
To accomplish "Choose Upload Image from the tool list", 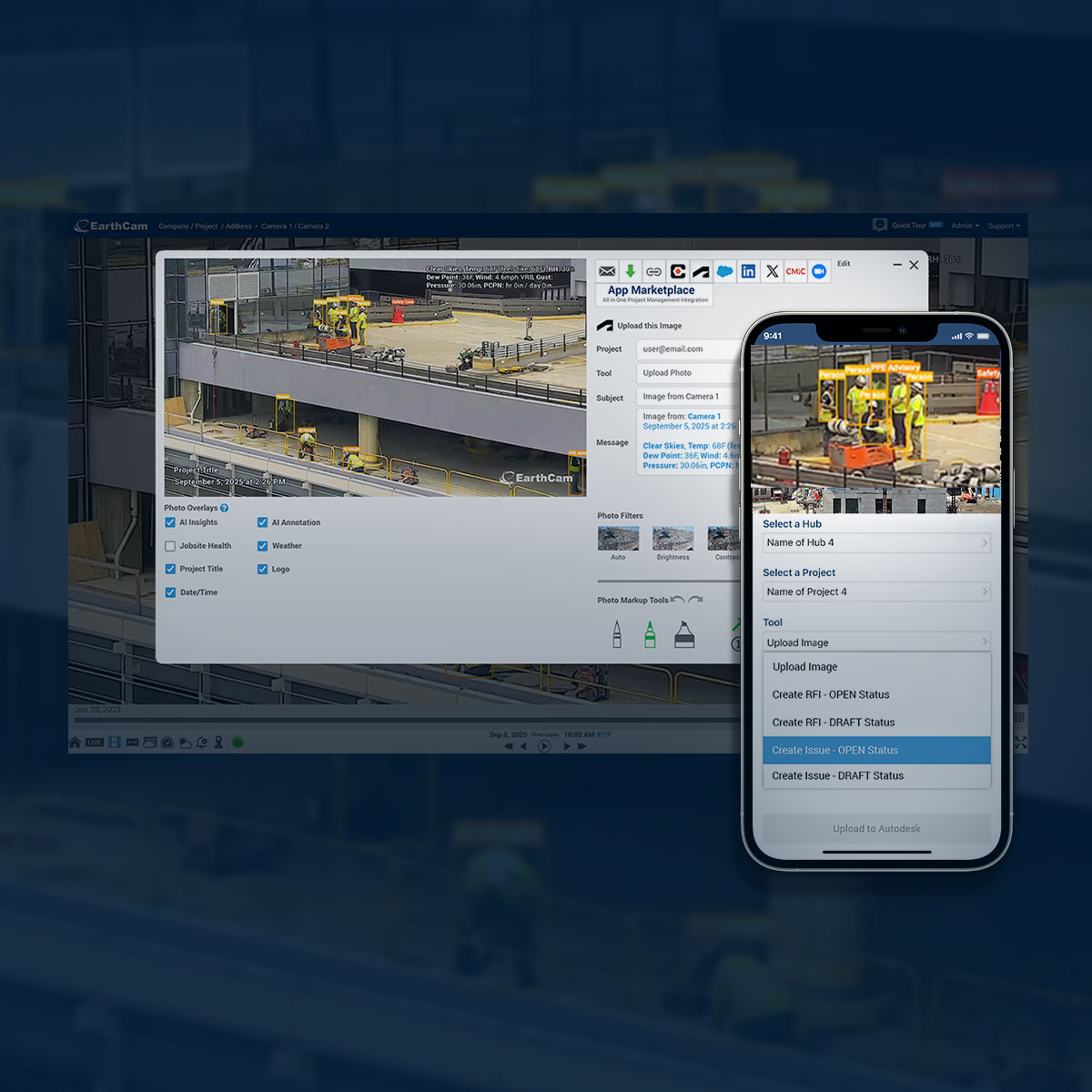I will 876,667.
